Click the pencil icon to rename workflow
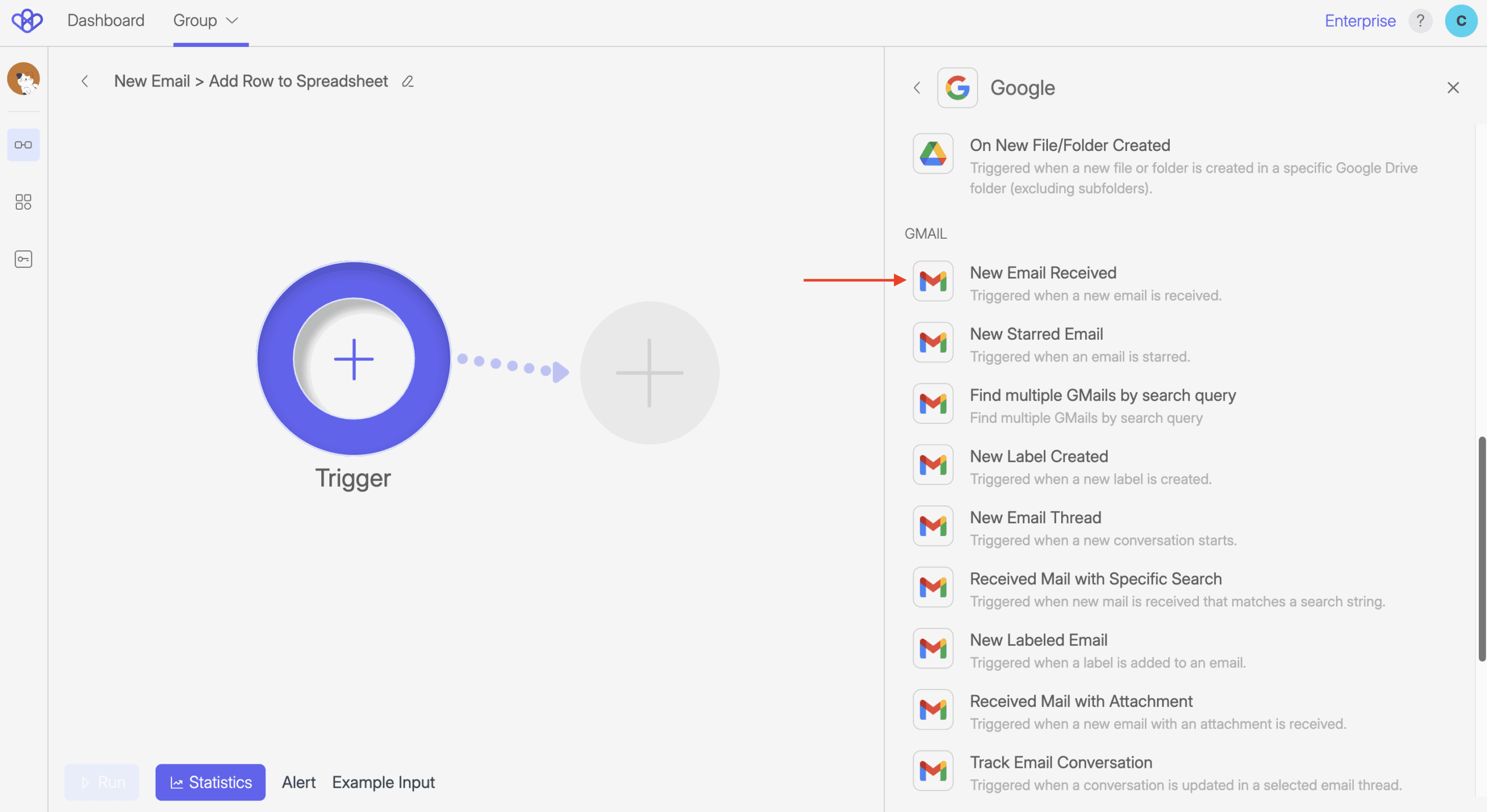1487x812 pixels. [x=408, y=81]
